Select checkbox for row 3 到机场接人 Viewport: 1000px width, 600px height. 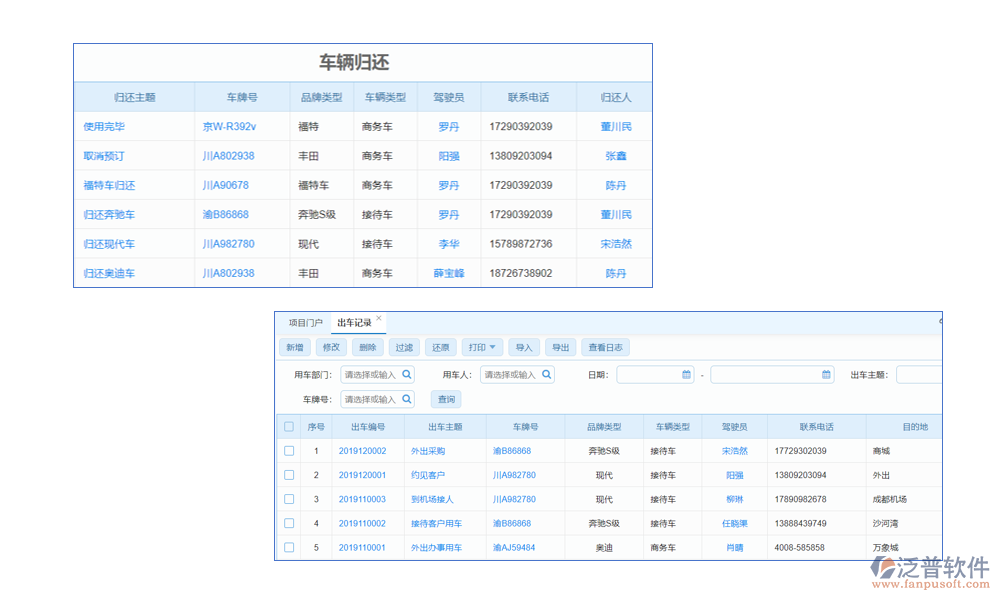(x=289, y=499)
